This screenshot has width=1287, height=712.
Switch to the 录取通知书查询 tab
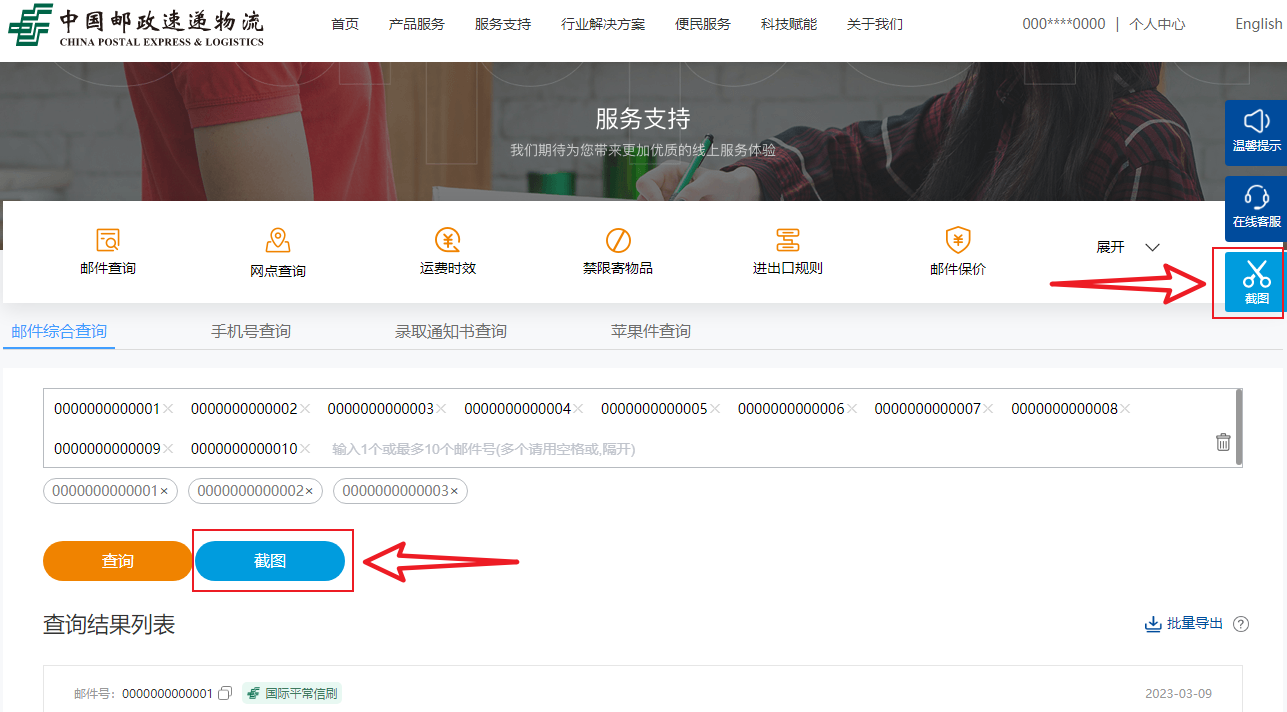pos(450,331)
